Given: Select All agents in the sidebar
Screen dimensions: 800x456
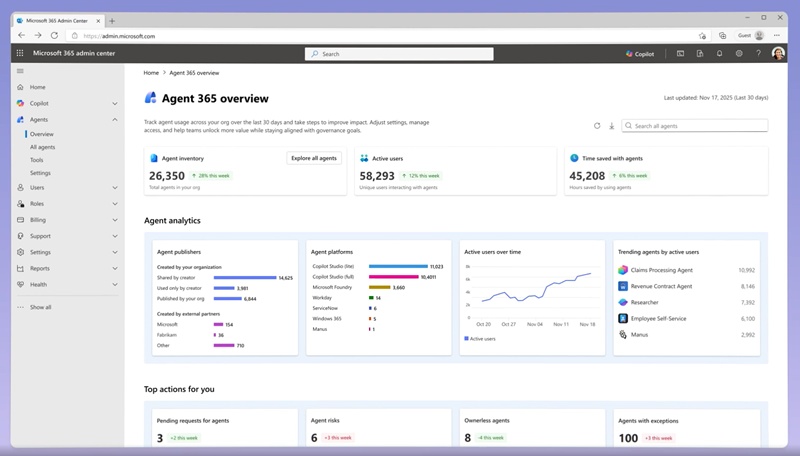Looking at the screenshot, I should coord(42,147).
